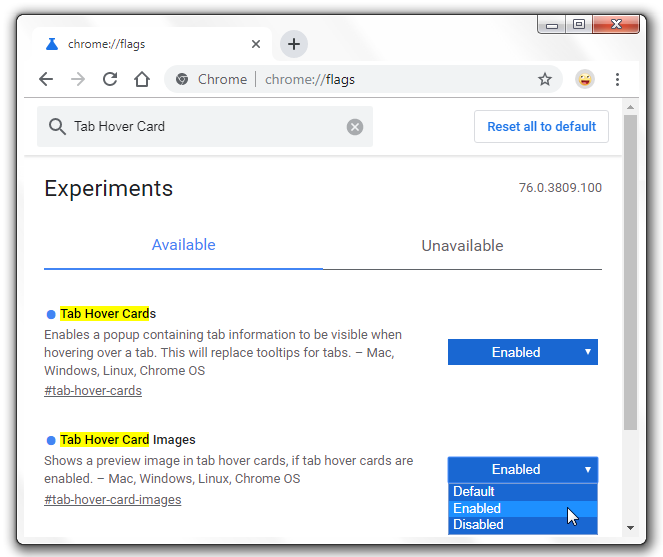Close the Chrome window
This screenshot has height=557, width=663.
pos(616,25)
